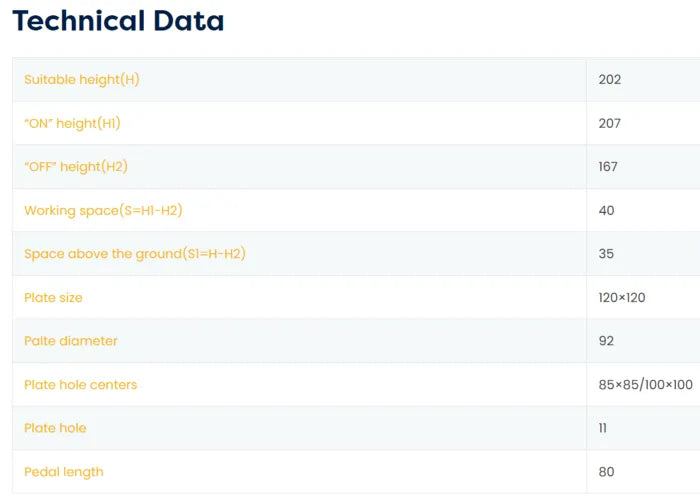Click the pedal length value 80
Screen dimensions: 700x503
(606, 472)
